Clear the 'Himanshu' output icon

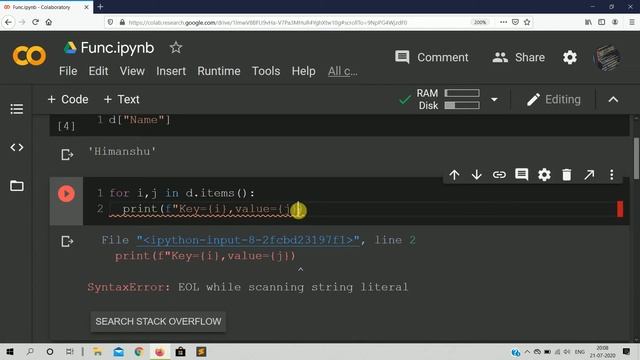(x=67, y=155)
